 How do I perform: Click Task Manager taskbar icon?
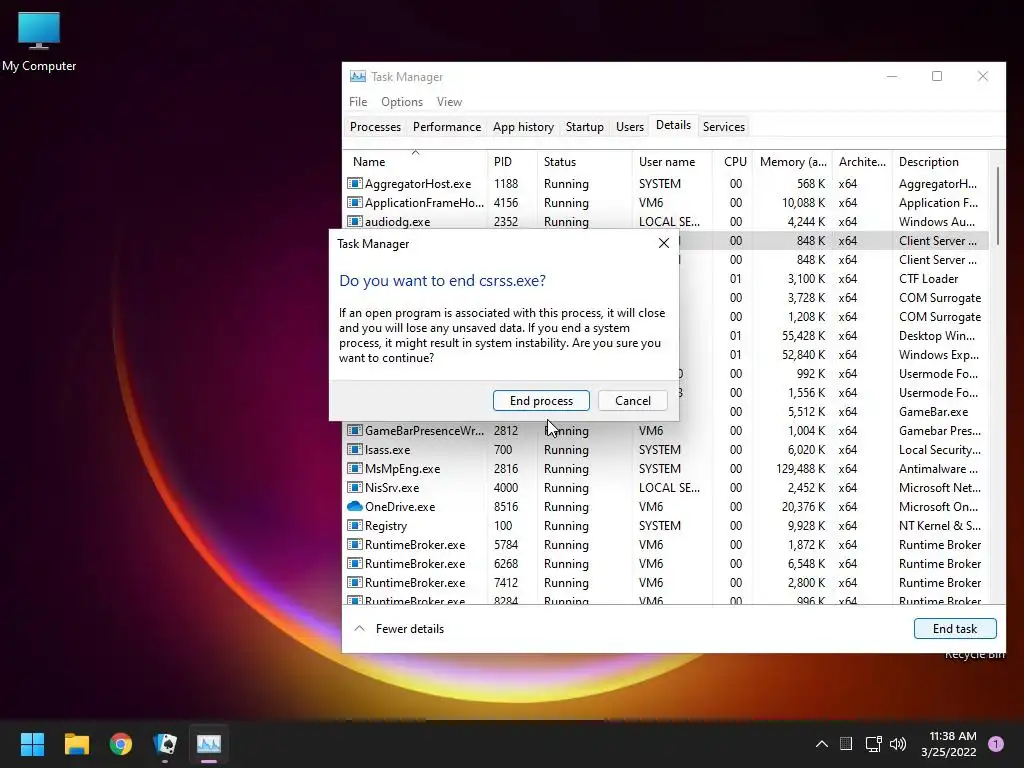[209, 744]
